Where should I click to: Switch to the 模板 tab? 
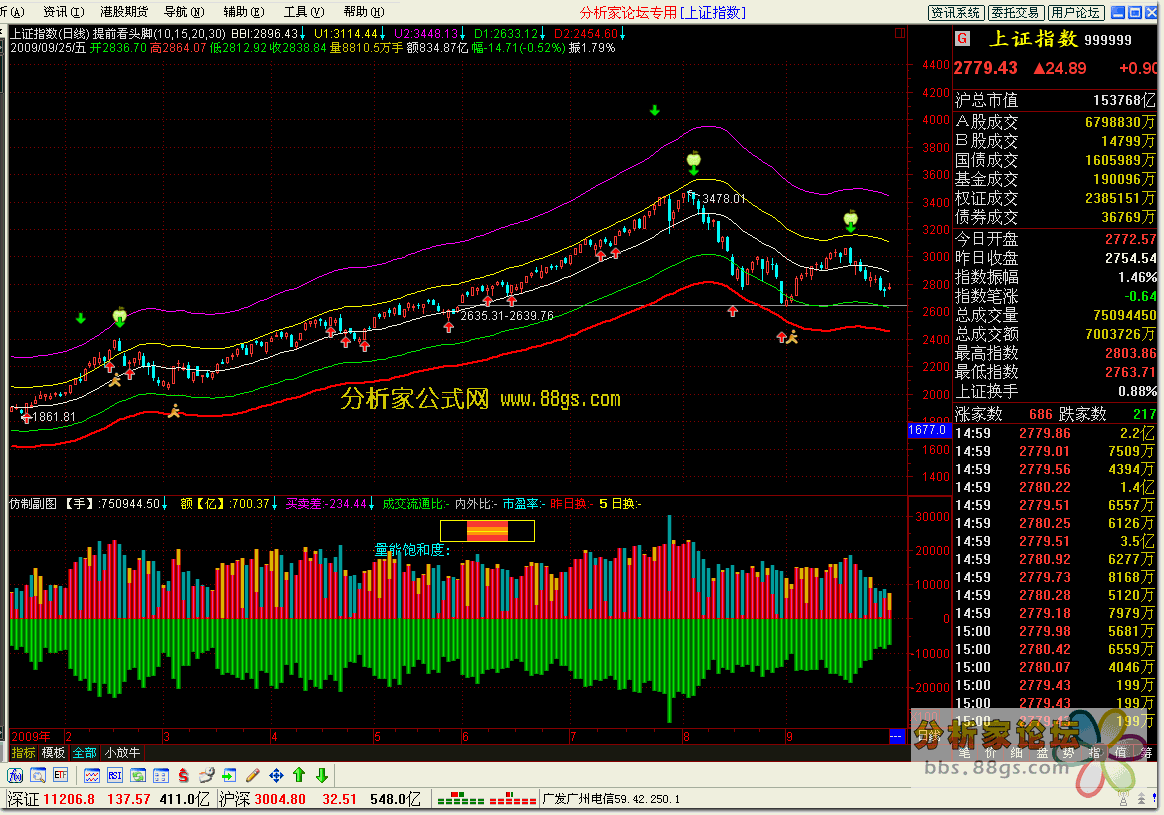pos(53,753)
